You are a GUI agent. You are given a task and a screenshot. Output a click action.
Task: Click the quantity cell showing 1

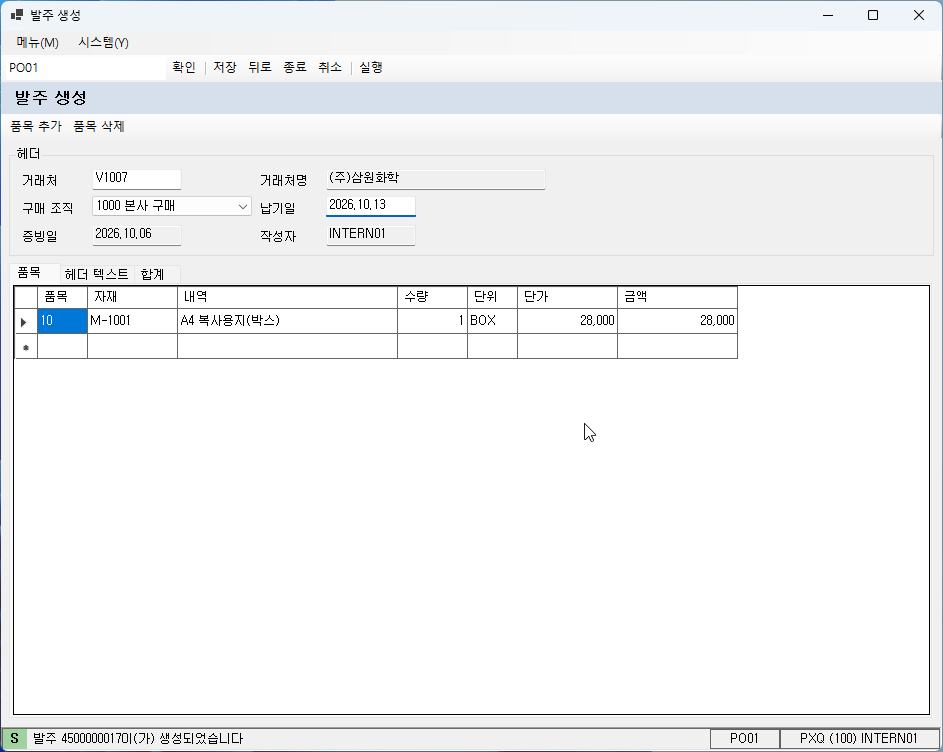click(x=432, y=321)
